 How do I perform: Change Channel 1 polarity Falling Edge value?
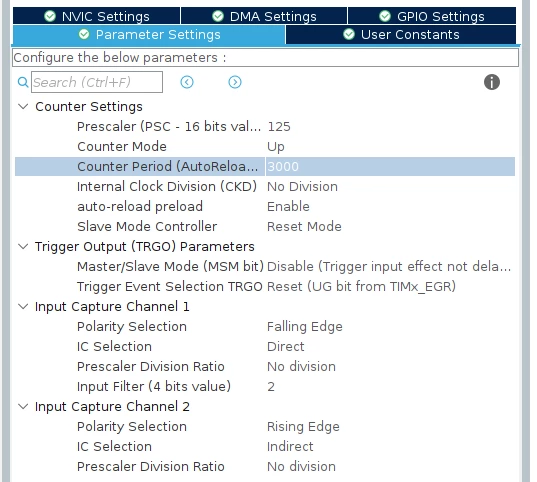point(305,326)
